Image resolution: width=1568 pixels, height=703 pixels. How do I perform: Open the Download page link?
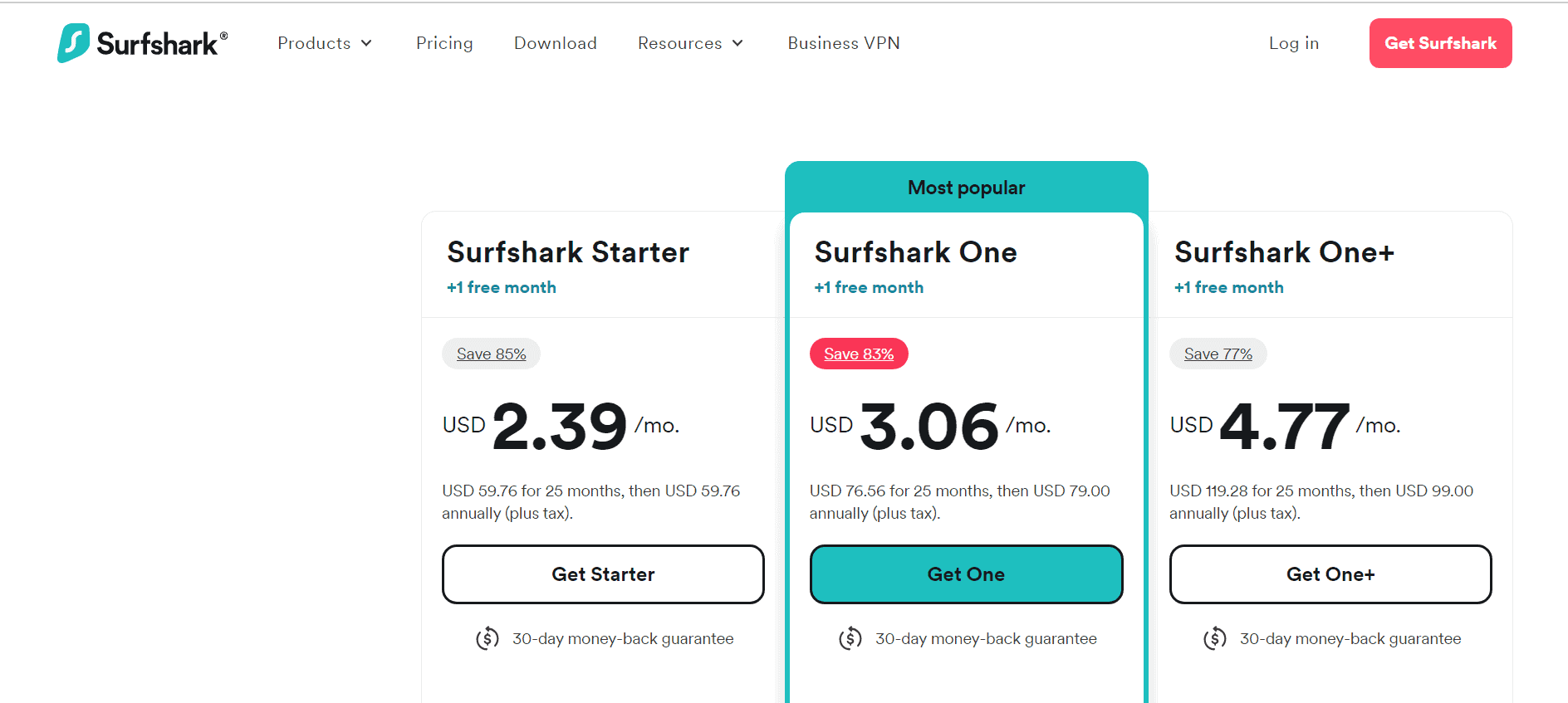556,43
